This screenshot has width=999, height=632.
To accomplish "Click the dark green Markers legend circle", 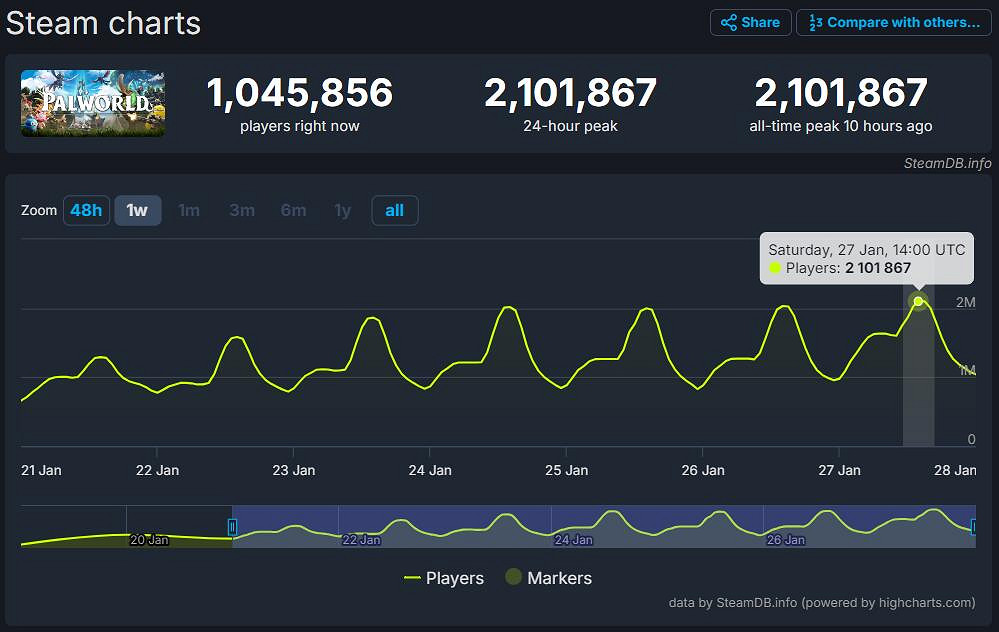I will pyautogui.click(x=513, y=578).
